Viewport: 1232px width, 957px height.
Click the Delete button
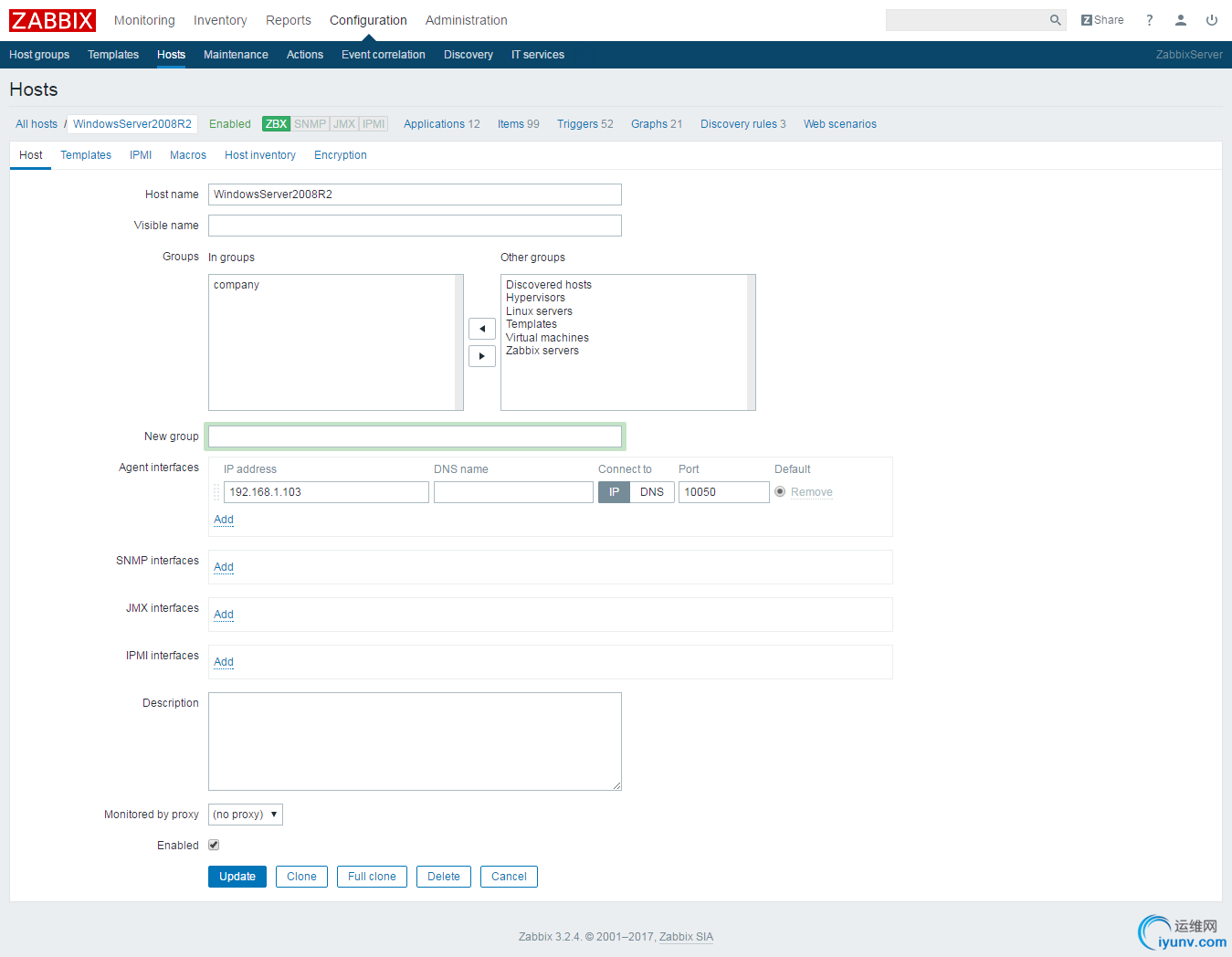pyautogui.click(x=444, y=877)
